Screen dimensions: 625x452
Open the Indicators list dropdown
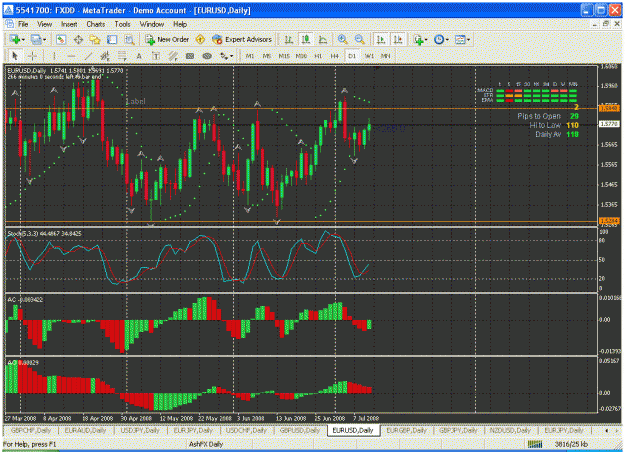(x=421, y=39)
